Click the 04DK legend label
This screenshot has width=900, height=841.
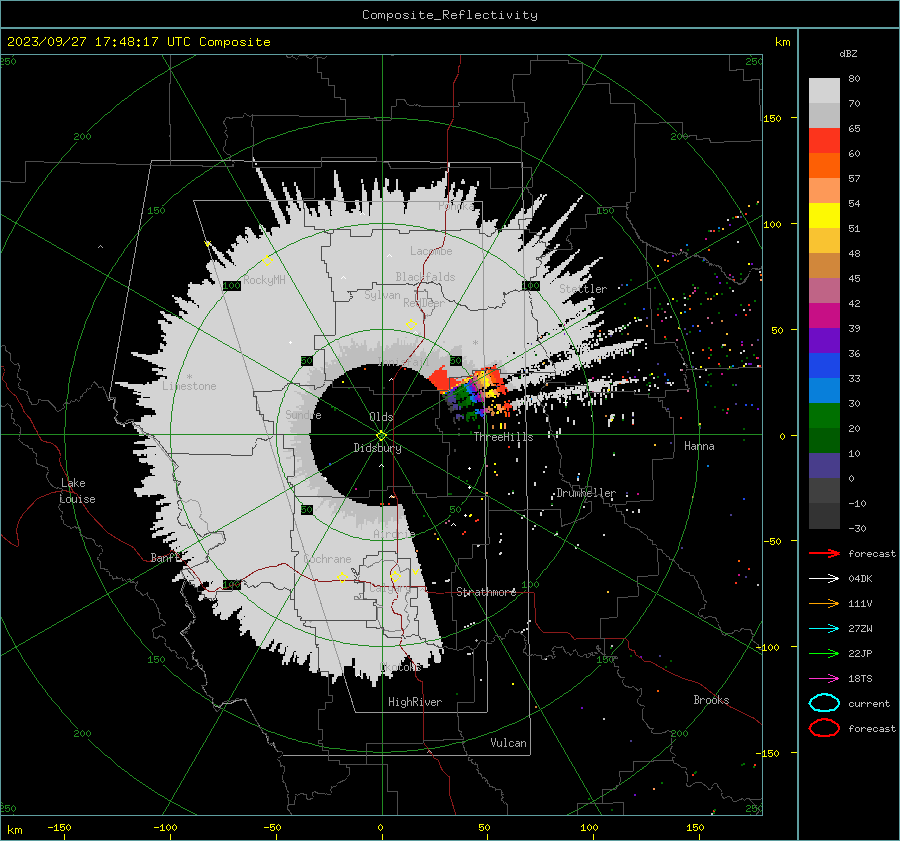860,579
